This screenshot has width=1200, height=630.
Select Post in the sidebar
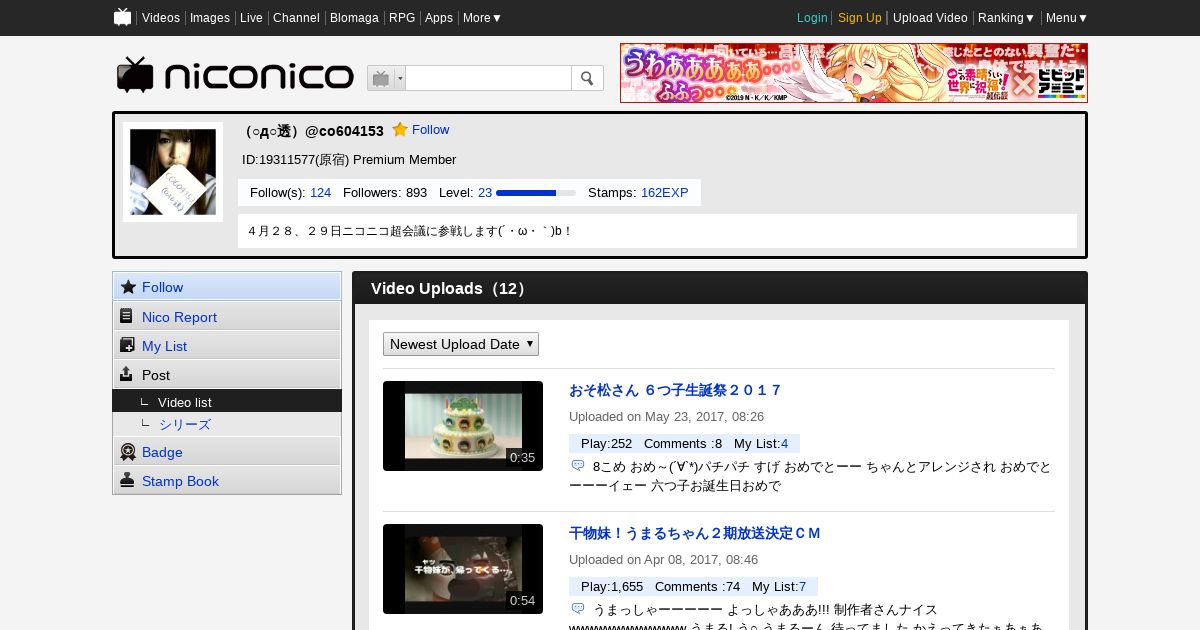pyautogui.click(x=227, y=374)
